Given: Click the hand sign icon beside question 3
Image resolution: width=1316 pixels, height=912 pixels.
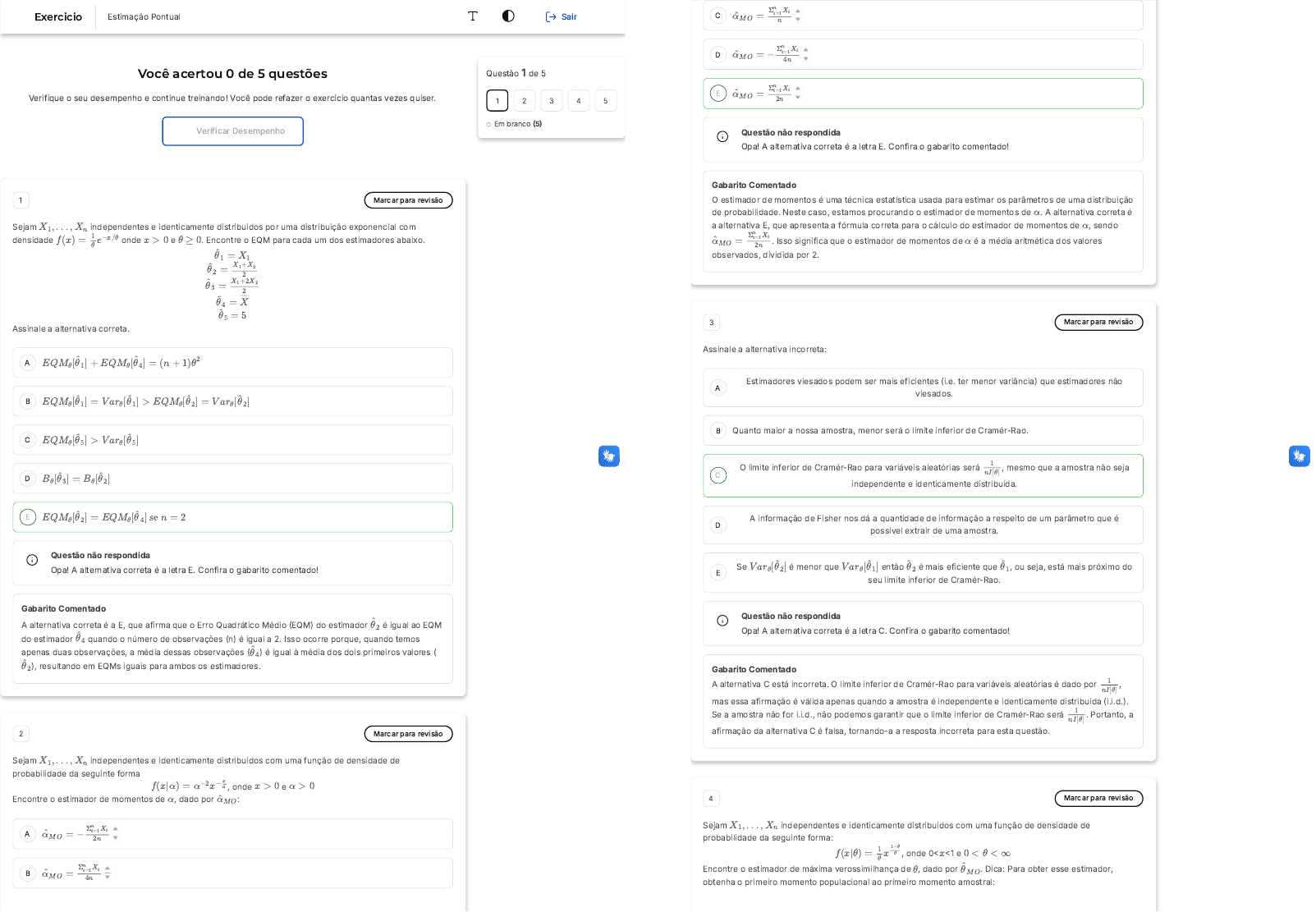Looking at the screenshot, I should (1299, 456).
